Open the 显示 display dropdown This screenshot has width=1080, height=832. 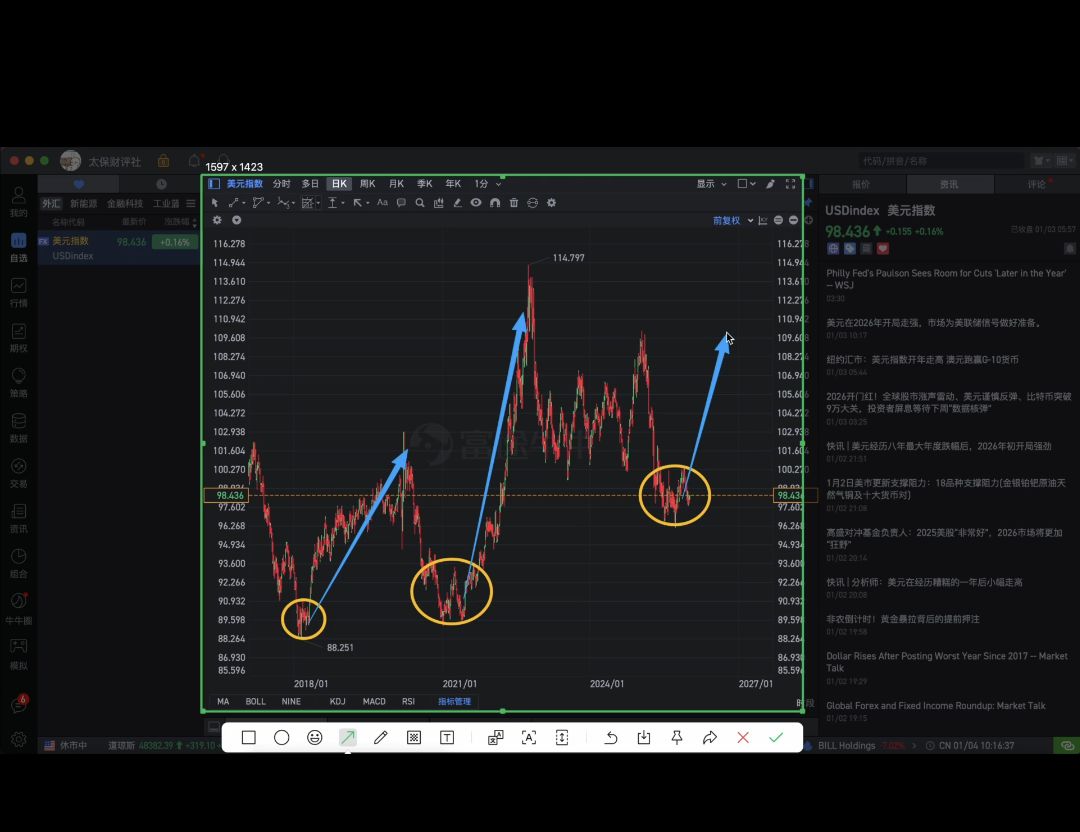[x=710, y=184]
